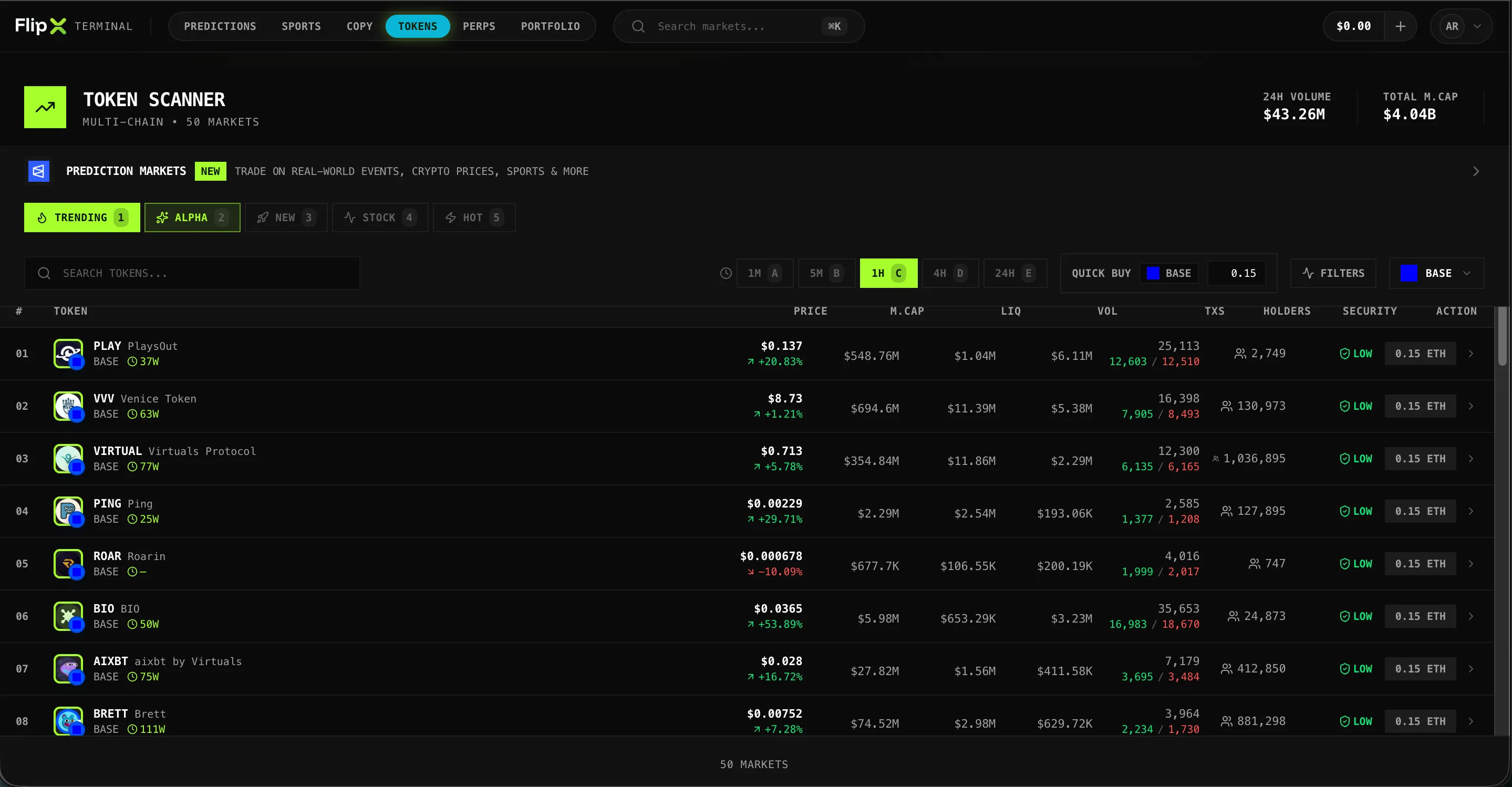Click the clock icon next to timeframe options

coord(726,273)
